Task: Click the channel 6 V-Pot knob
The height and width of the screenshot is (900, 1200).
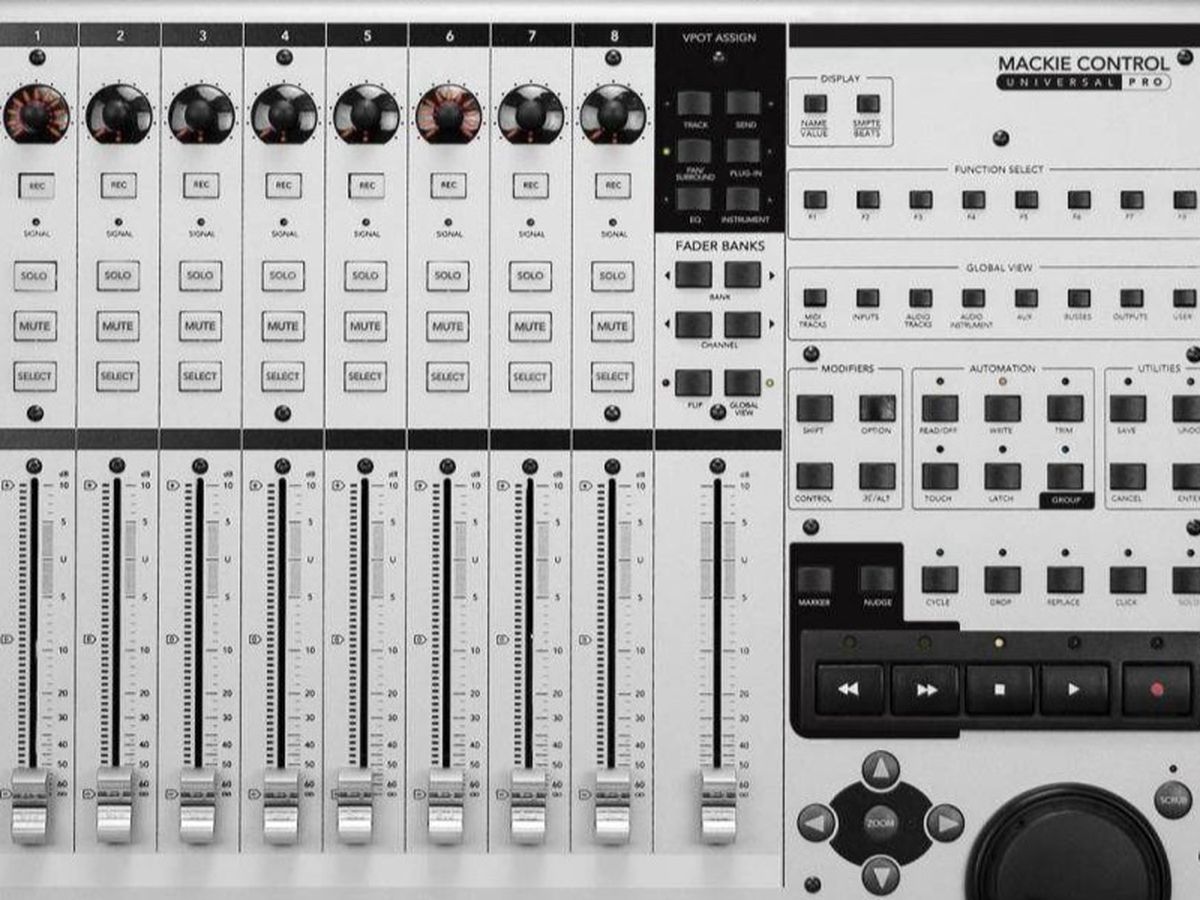Action: pos(448,114)
